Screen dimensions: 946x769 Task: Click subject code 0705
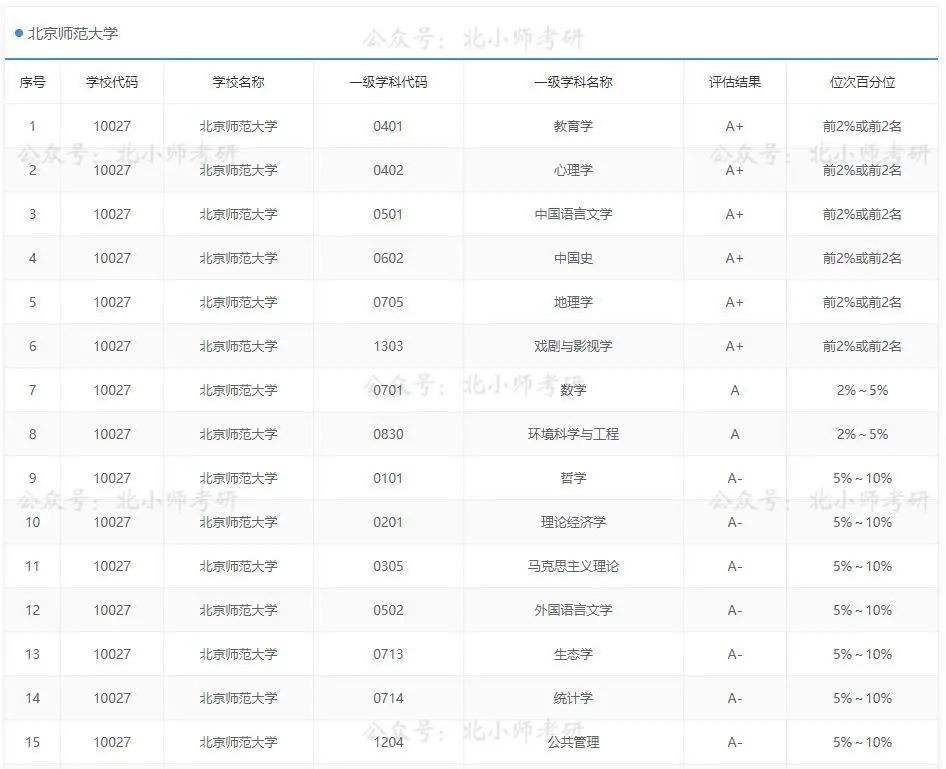pyautogui.click(x=388, y=302)
